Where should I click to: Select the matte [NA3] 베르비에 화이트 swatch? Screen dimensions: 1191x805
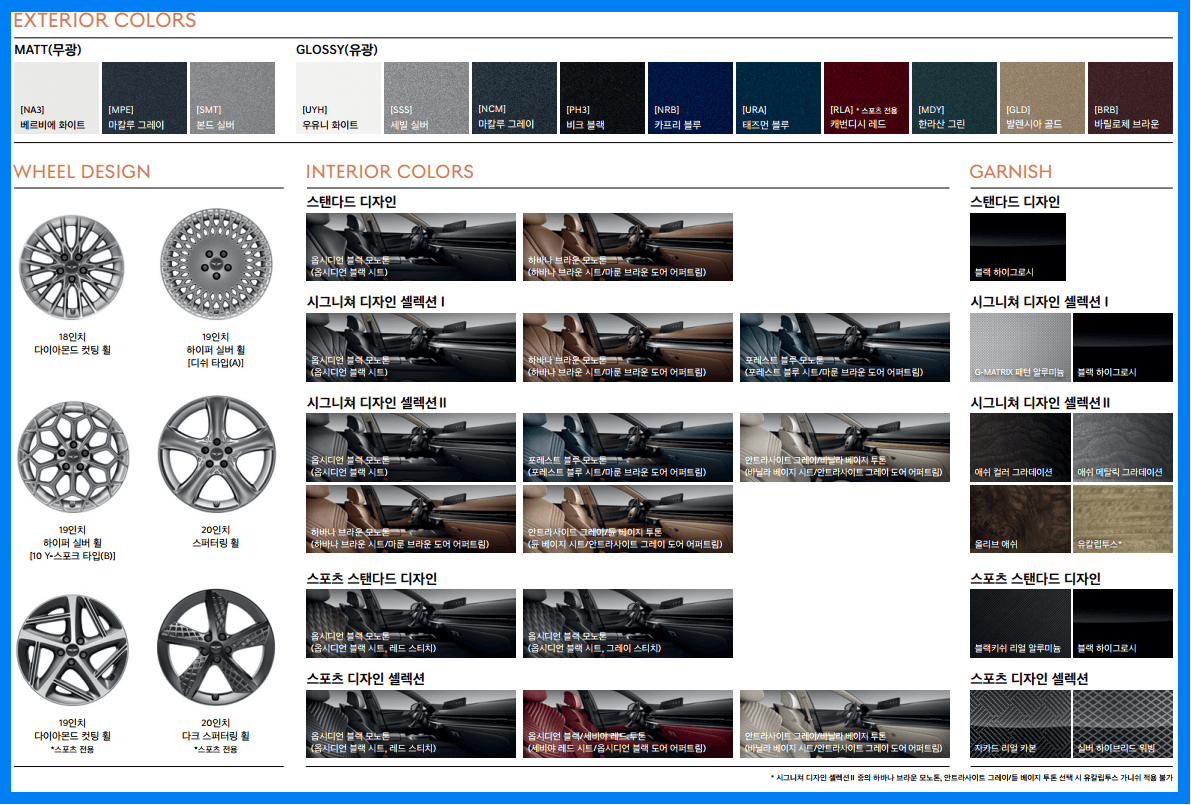tap(56, 98)
